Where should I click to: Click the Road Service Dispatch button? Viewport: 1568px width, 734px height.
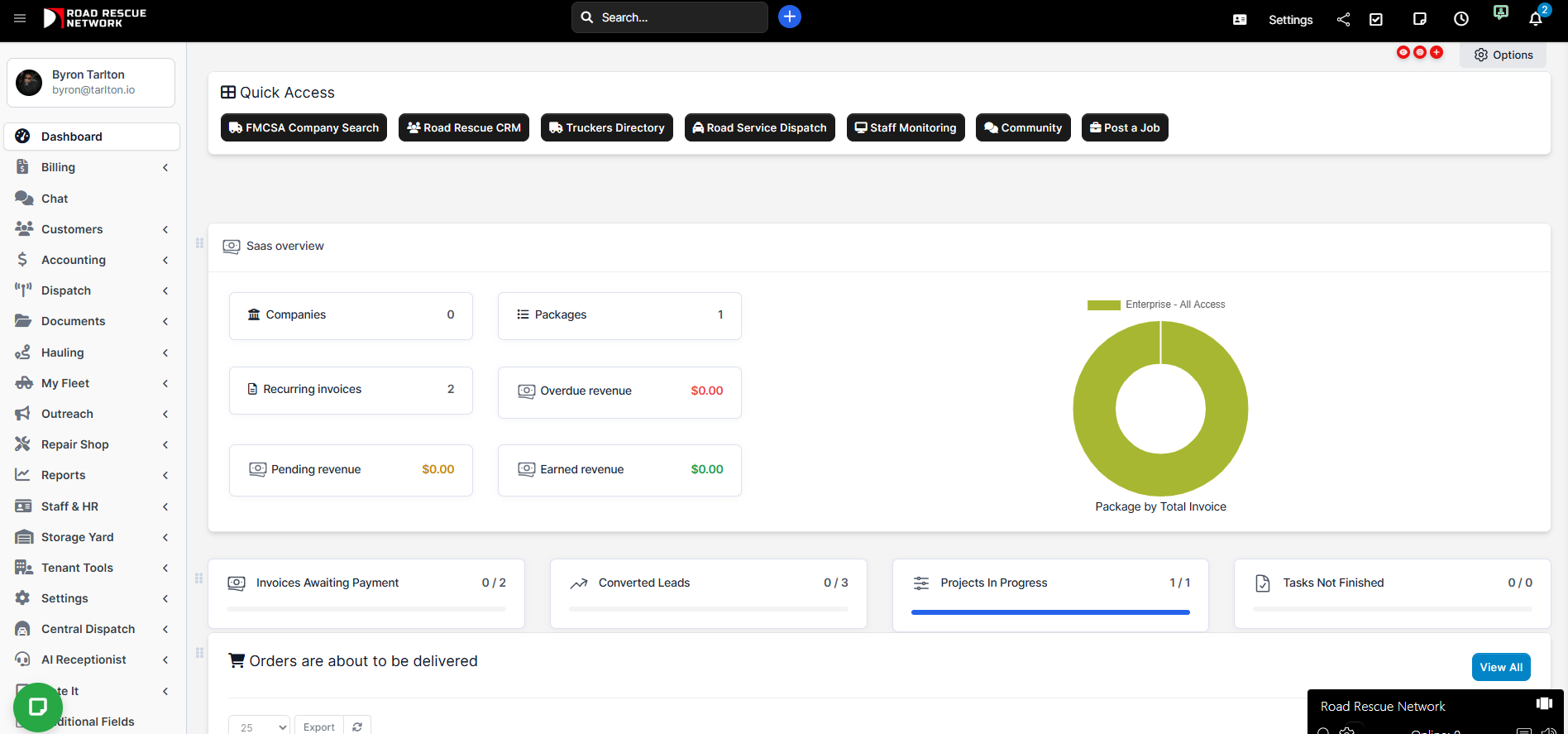pyautogui.click(x=760, y=127)
